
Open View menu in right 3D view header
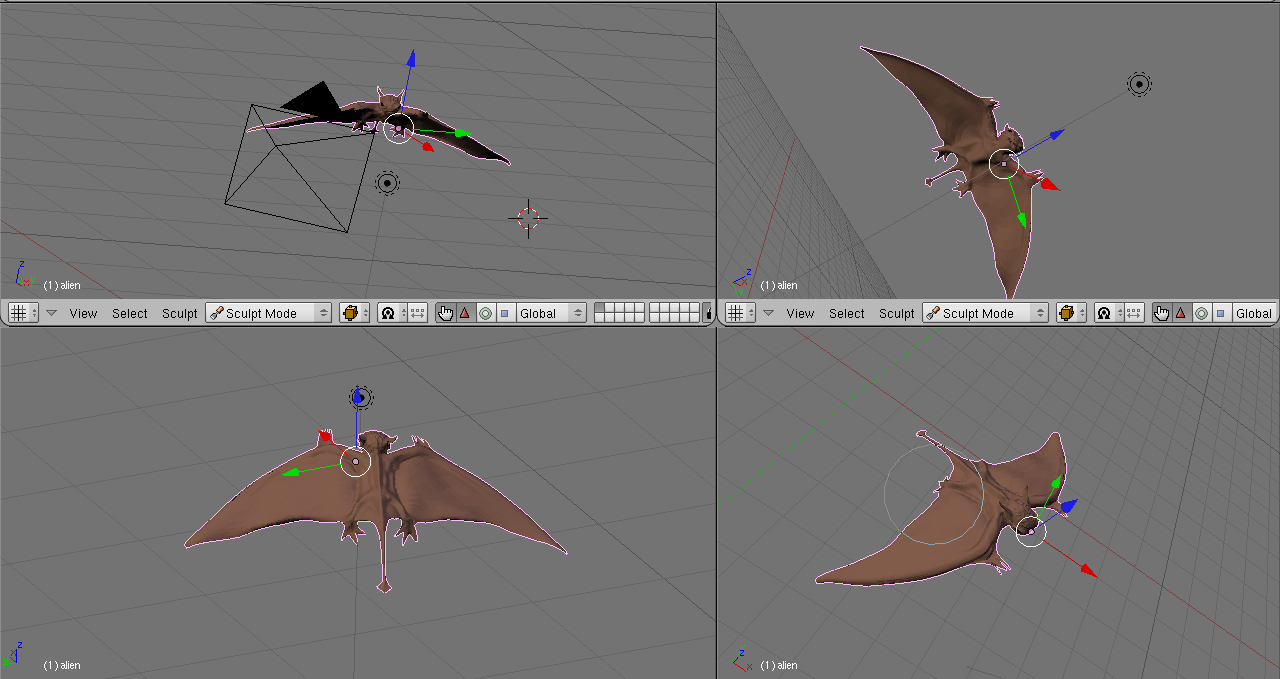pos(800,313)
